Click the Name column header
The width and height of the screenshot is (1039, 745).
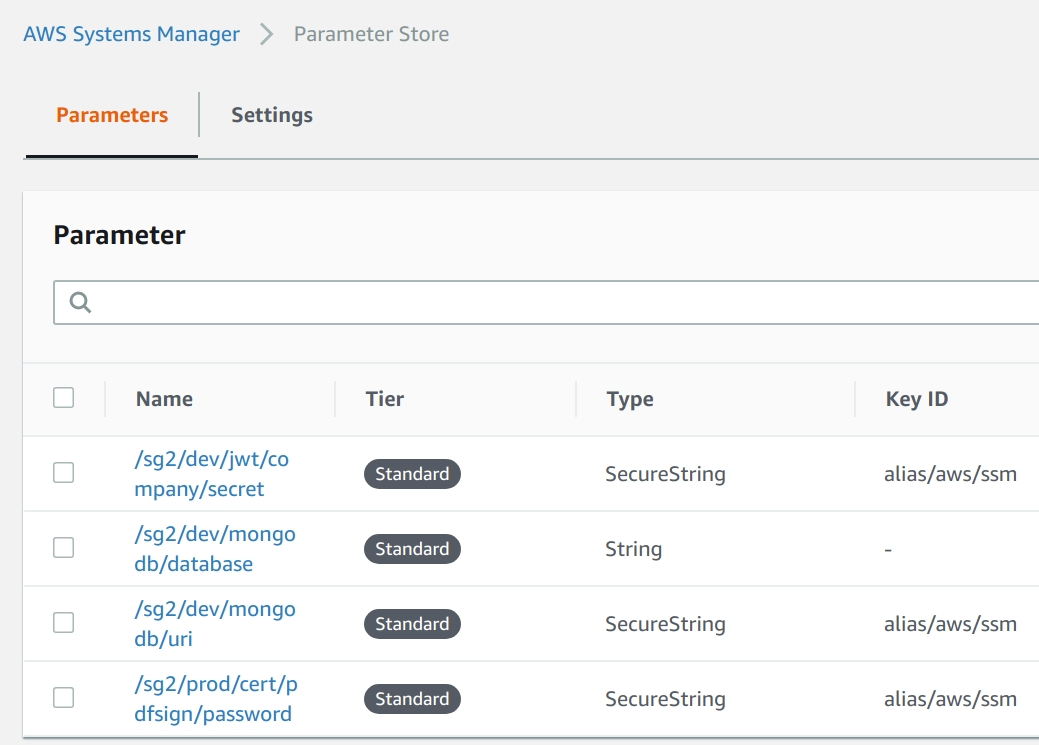pyautogui.click(x=164, y=399)
